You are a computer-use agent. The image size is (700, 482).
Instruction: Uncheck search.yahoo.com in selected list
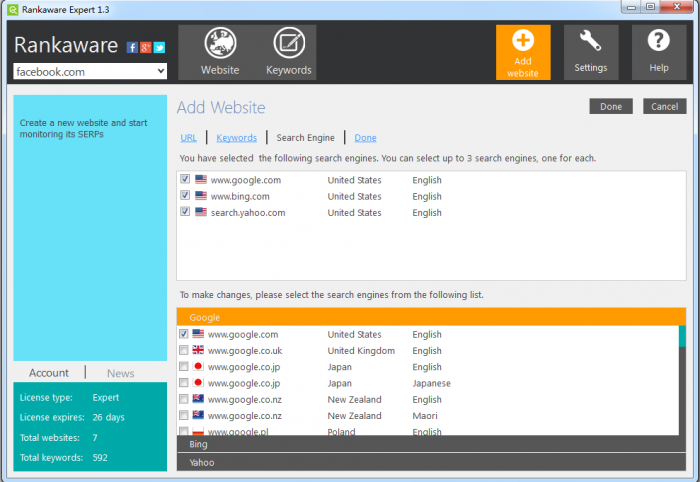coord(185,212)
